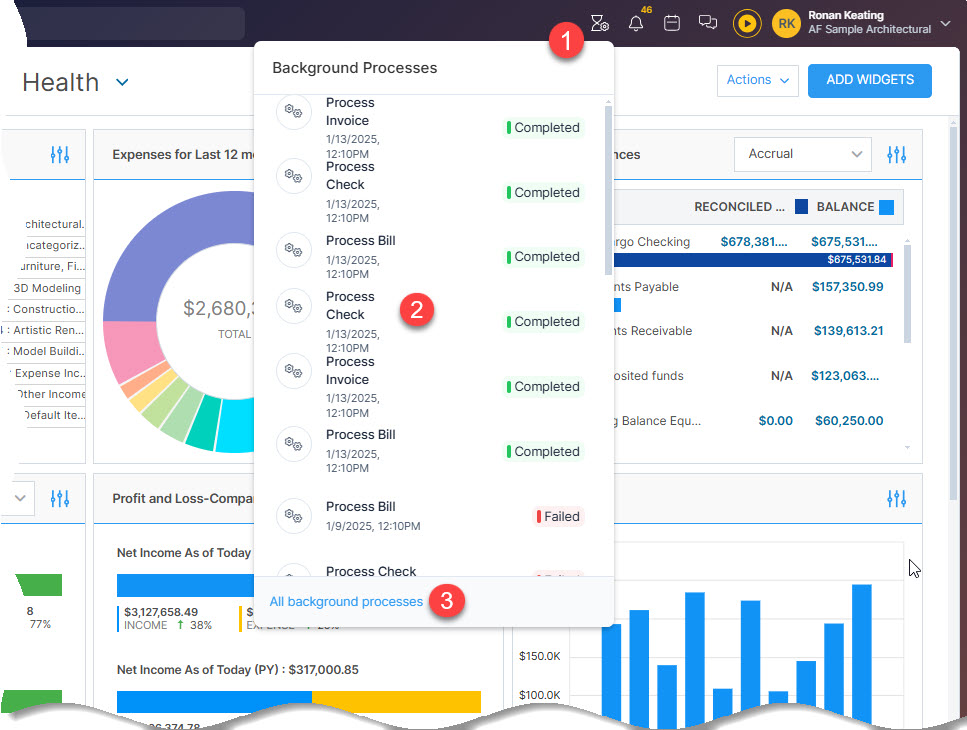The width and height of the screenshot is (967, 730).
Task: Click gear icon of second Process Check
Action: pos(294,306)
